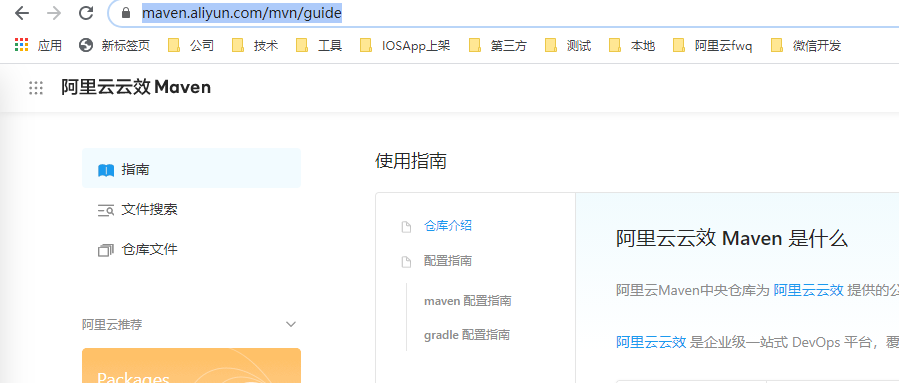Click the 仓库文件 stacked files icon

pyautogui.click(x=106, y=251)
